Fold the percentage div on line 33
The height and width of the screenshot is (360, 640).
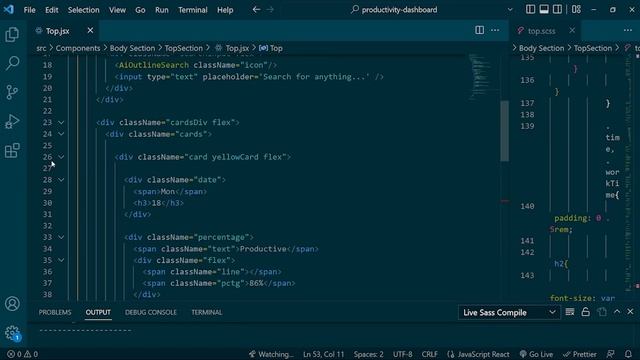point(61,237)
